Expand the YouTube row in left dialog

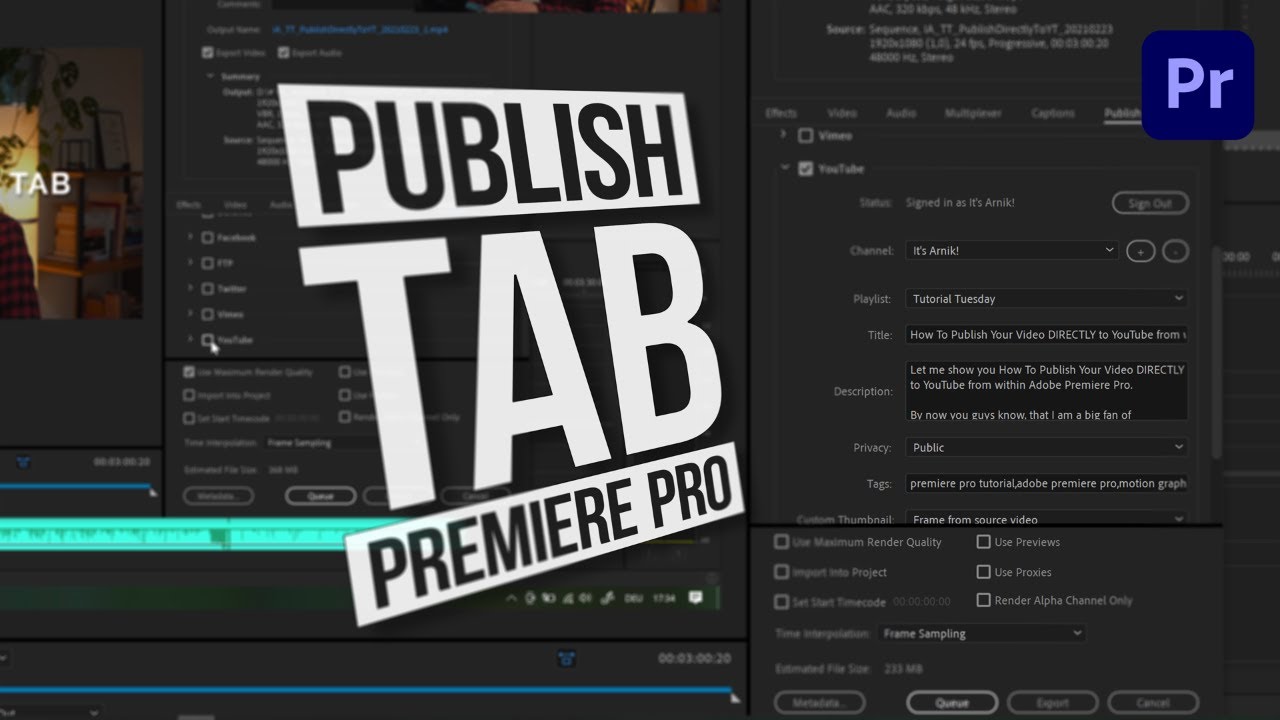(191, 340)
